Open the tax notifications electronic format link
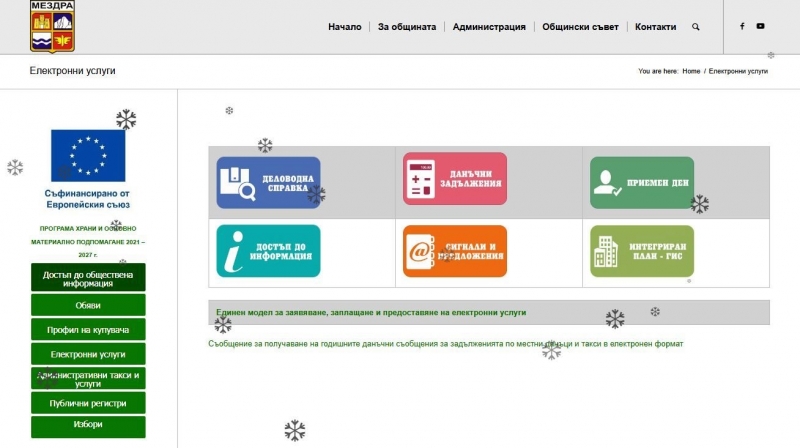The width and height of the screenshot is (800, 448). [445, 344]
